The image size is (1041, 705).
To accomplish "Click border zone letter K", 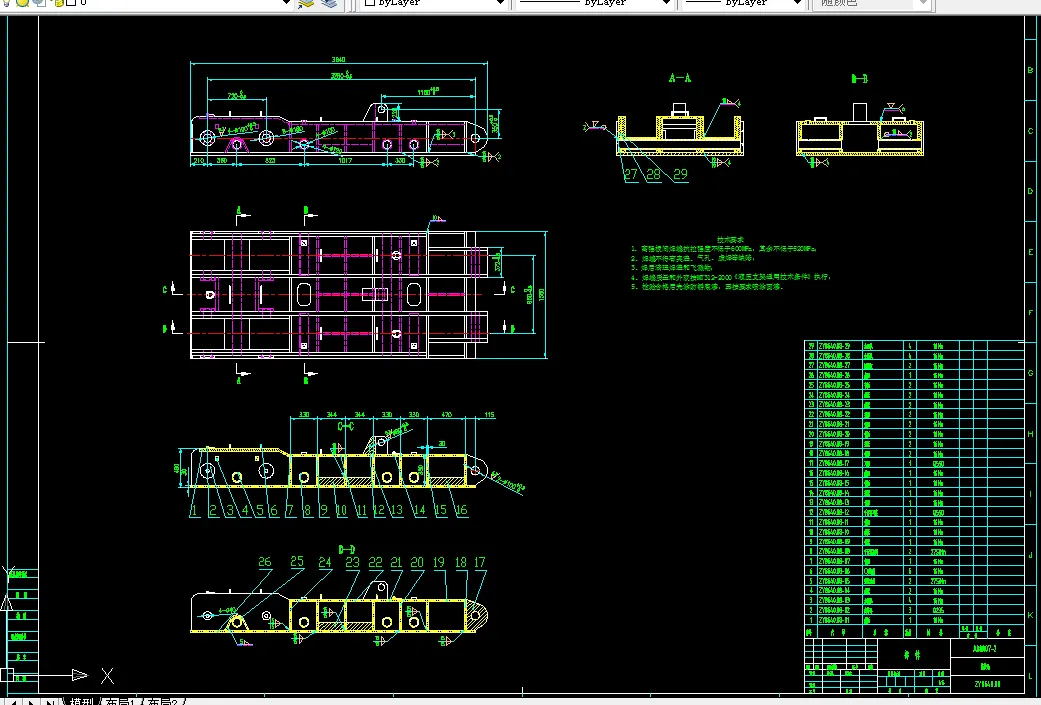I will click(1030, 615).
